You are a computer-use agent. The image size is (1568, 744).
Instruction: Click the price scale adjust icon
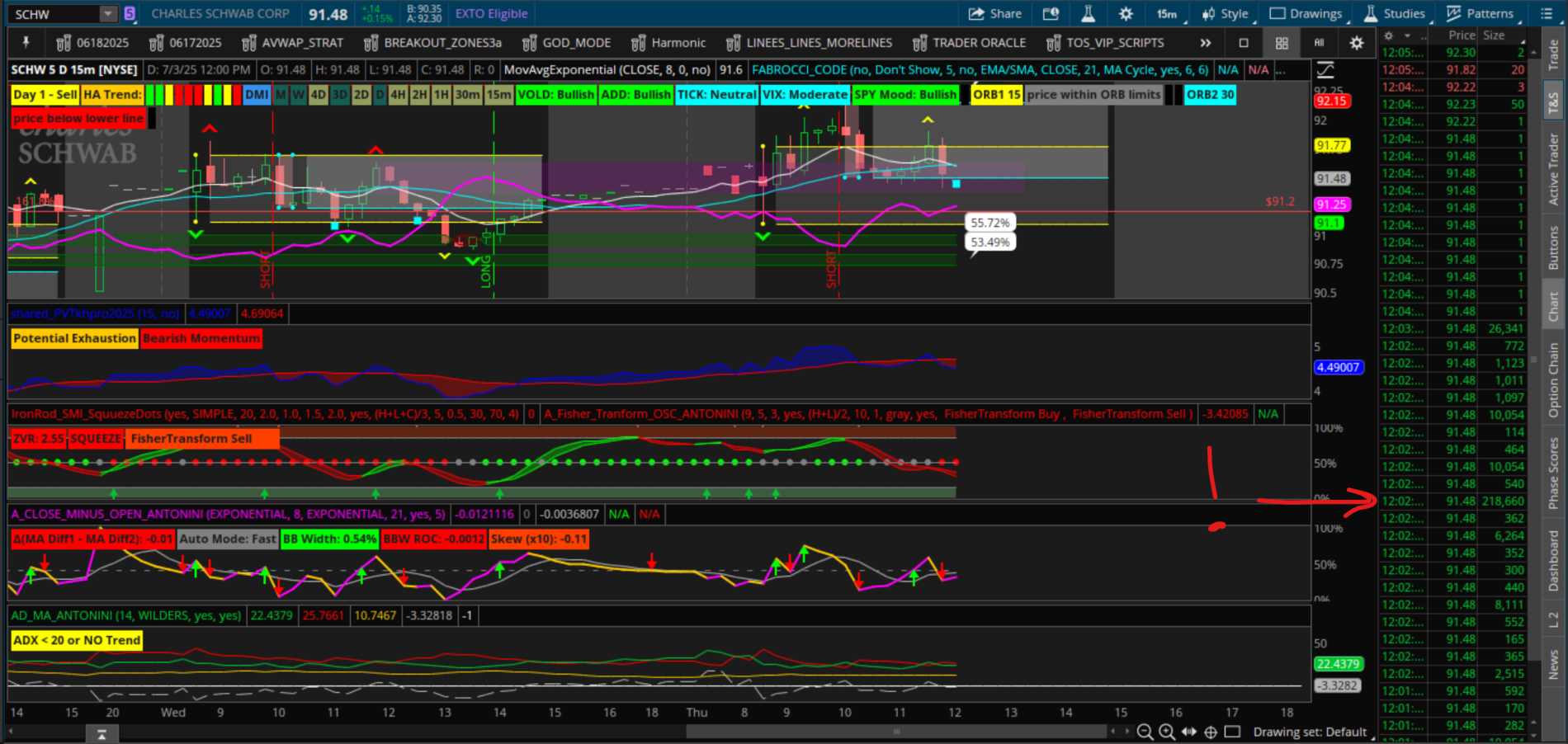point(1325,70)
